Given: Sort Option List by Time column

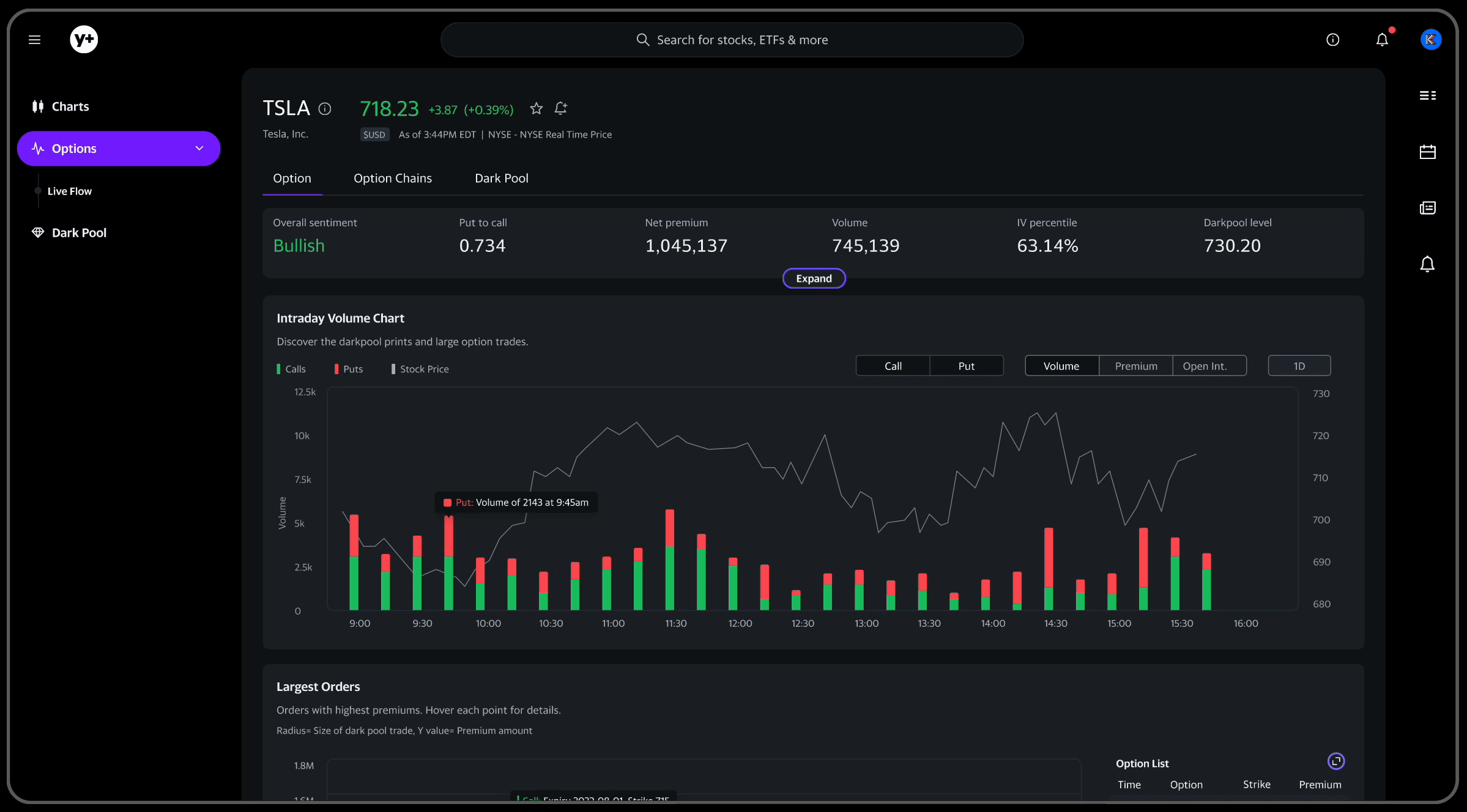Looking at the screenshot, I should (1129, 784).
